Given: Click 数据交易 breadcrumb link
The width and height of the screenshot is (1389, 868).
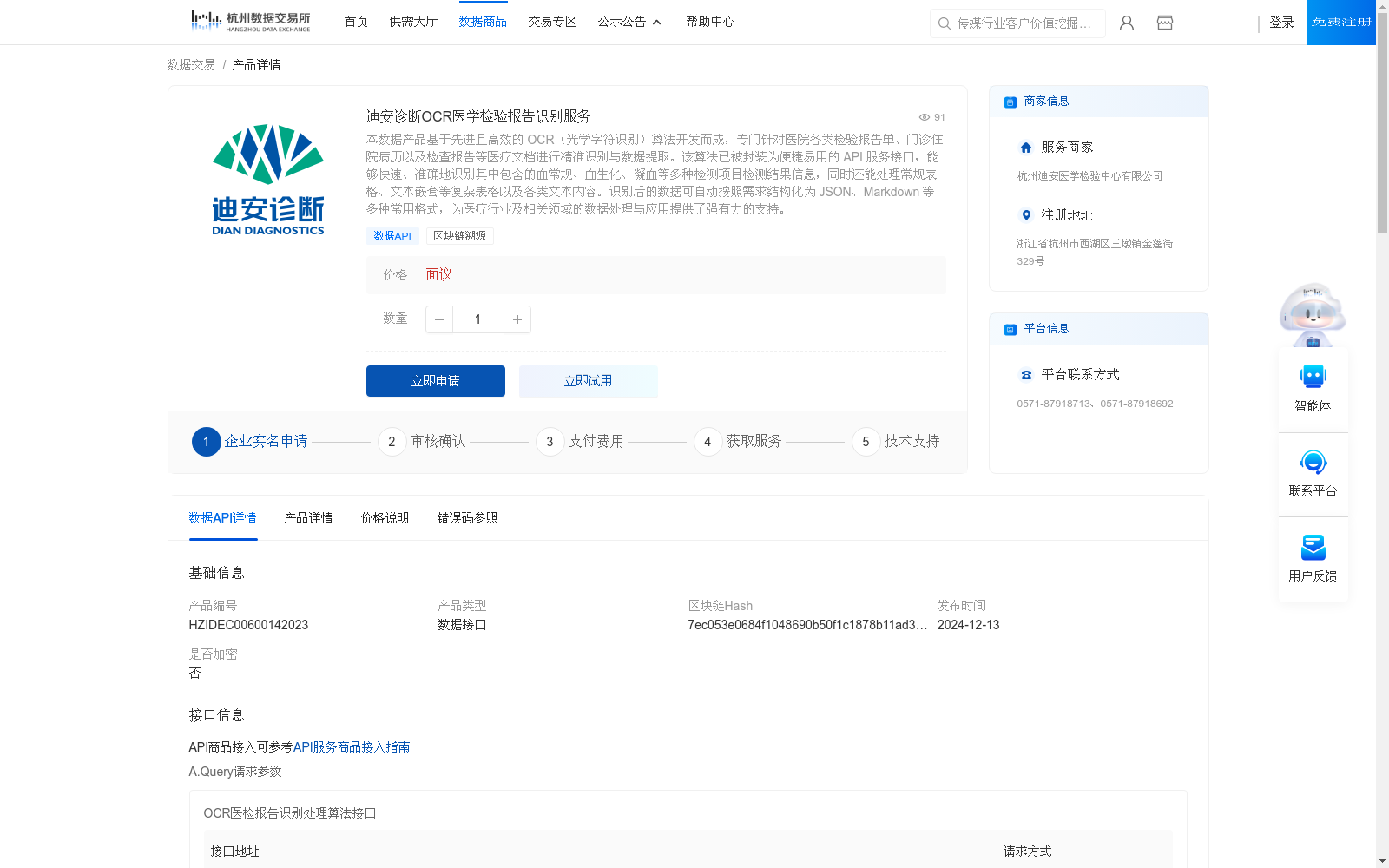Looking at the screenshot, I should (191, 65).
